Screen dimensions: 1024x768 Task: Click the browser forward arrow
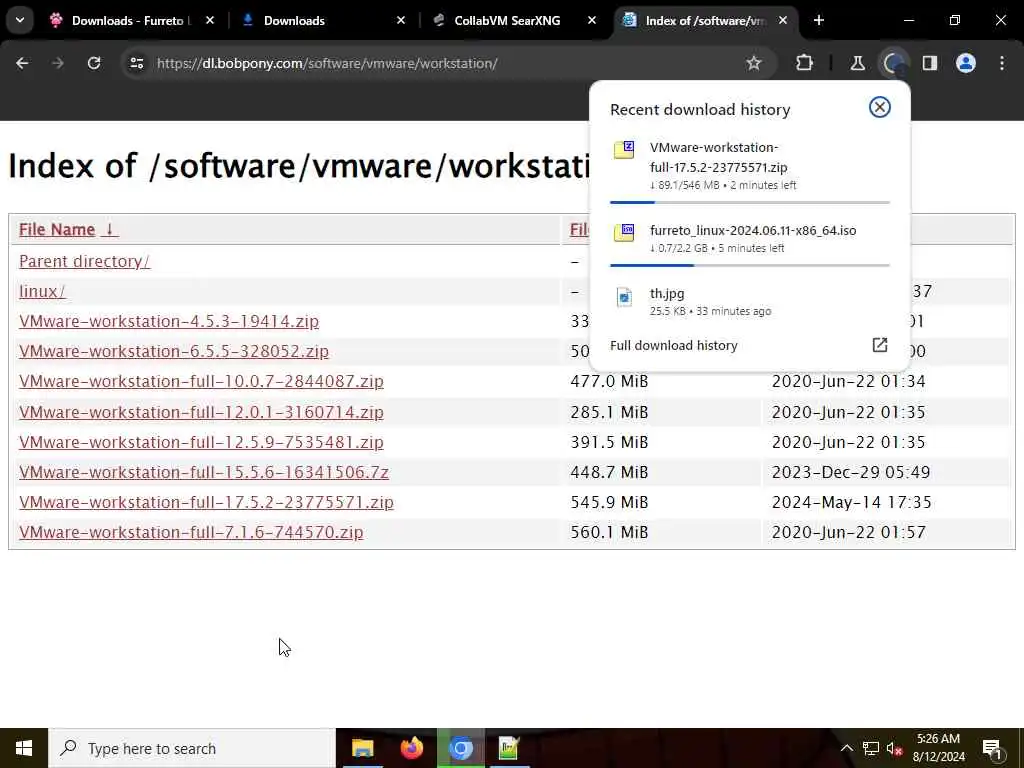(x=58, y=63)
